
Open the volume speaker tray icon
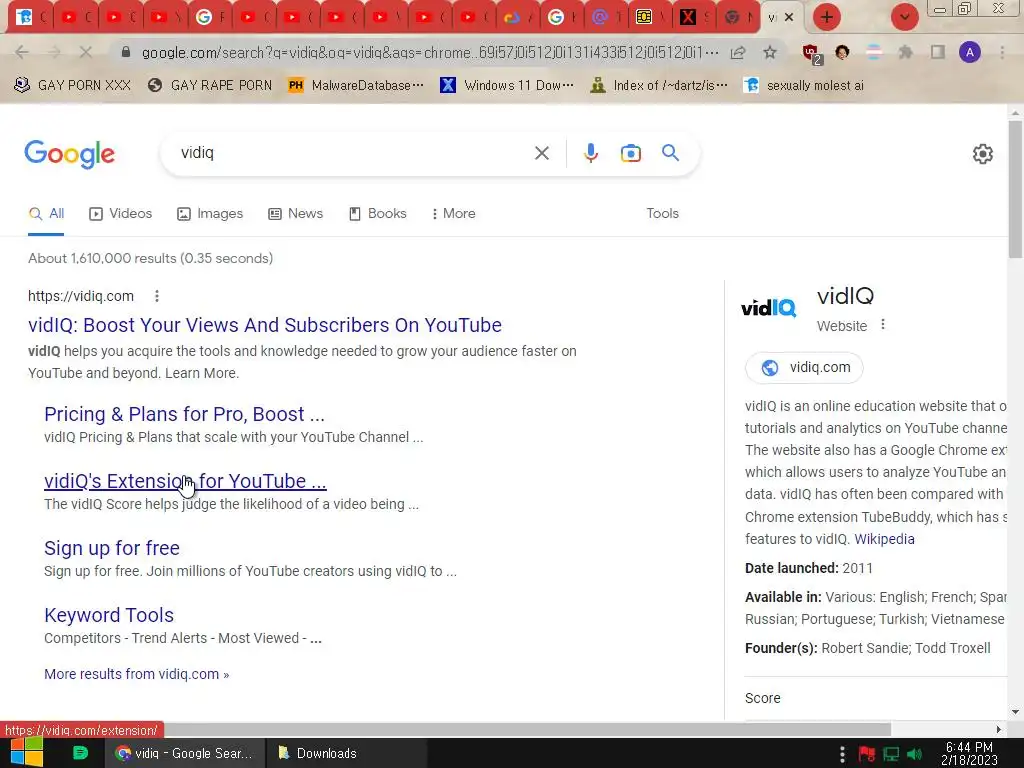point(915,754)
